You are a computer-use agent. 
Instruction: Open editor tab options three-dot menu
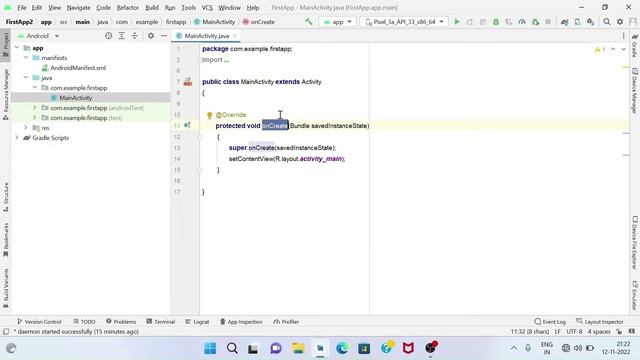coord(623,36)
